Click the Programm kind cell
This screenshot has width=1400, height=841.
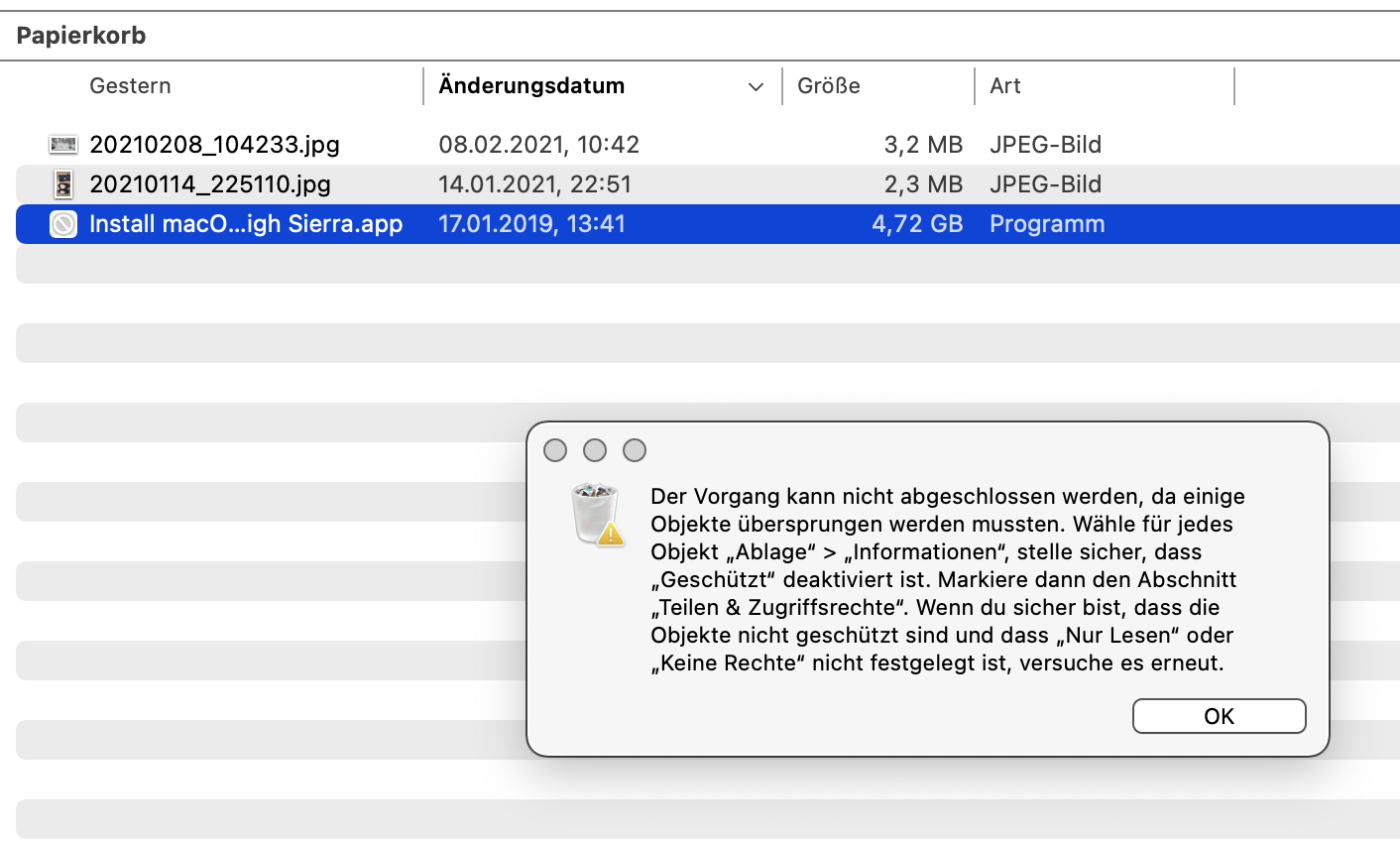(1047, 224)
